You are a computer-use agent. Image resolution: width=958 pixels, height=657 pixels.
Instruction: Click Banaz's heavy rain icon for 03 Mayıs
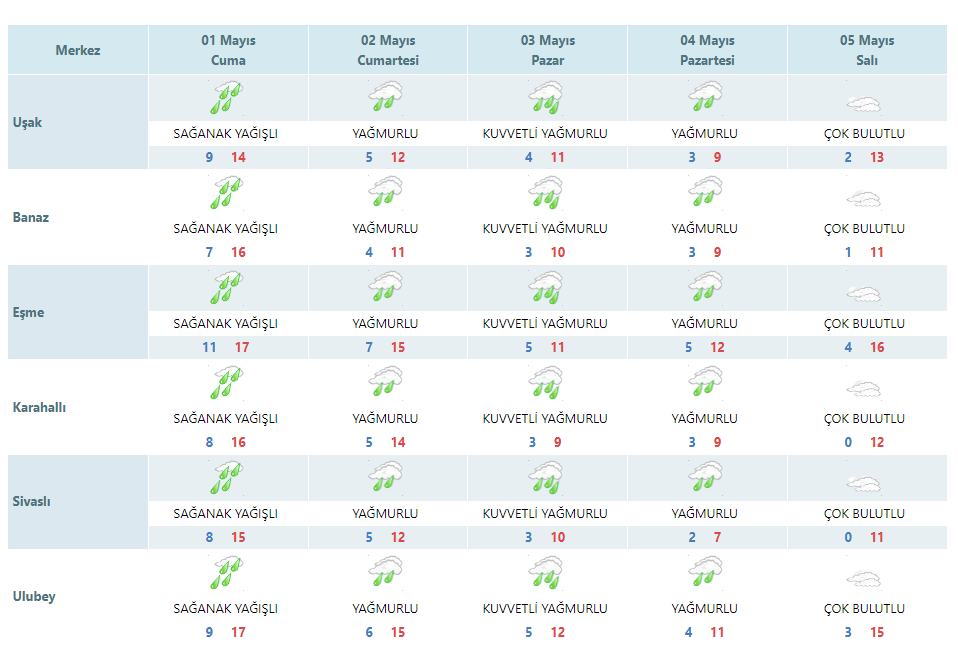click(545, 193)
